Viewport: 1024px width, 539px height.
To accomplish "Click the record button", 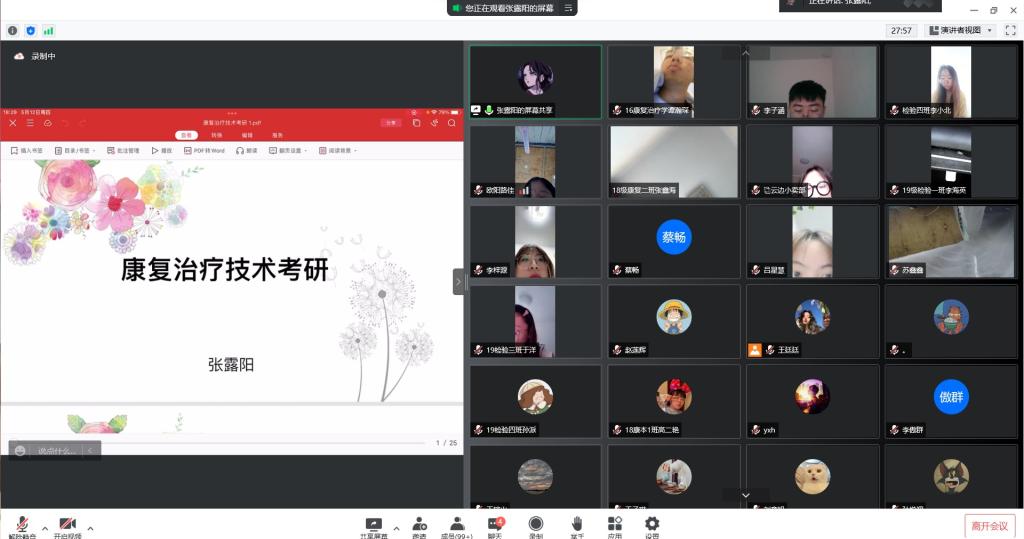I will [536, 525].
